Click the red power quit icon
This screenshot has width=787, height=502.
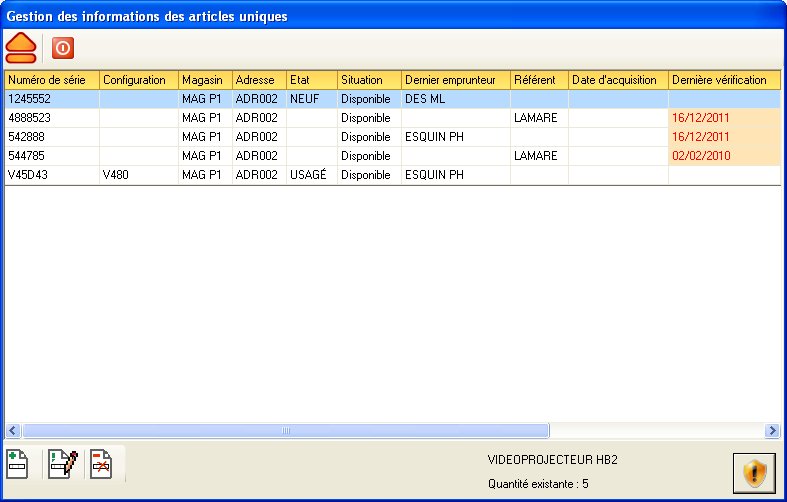pyautogui.click(x=63, y=47)
